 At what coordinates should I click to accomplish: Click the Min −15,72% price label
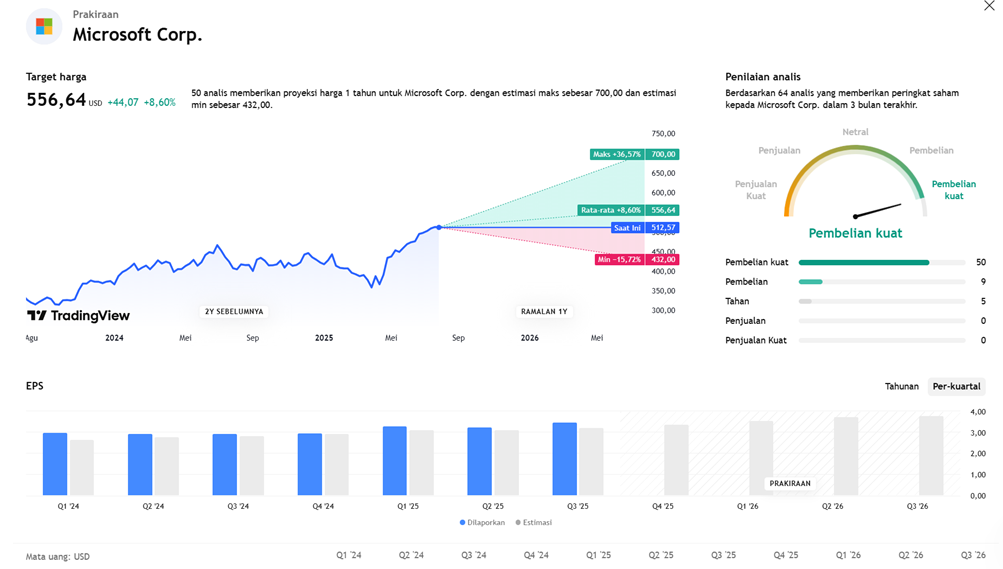637,260
